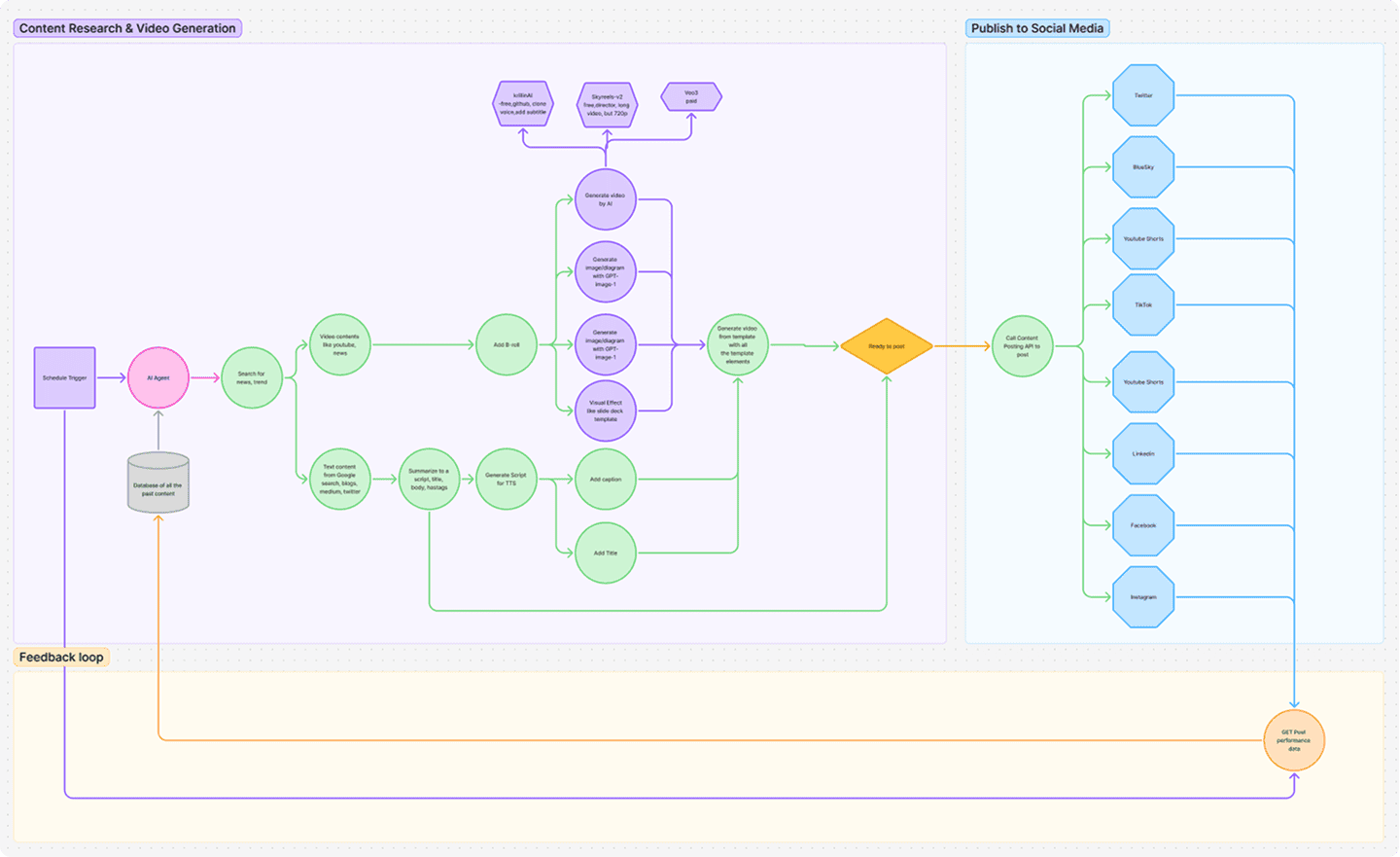
Task: Select the Call Content Posting API node
Action: 1022,344
